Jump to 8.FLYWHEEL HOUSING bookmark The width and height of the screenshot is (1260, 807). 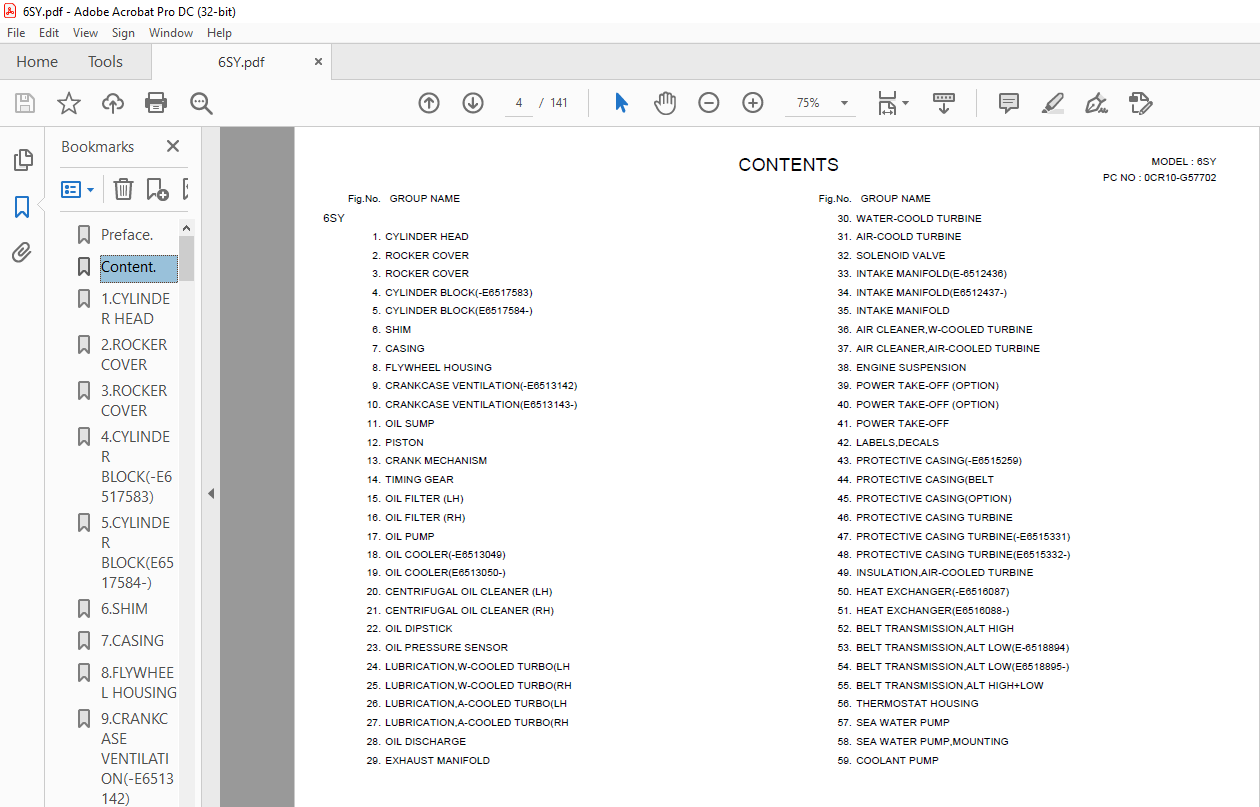[139, 683]
